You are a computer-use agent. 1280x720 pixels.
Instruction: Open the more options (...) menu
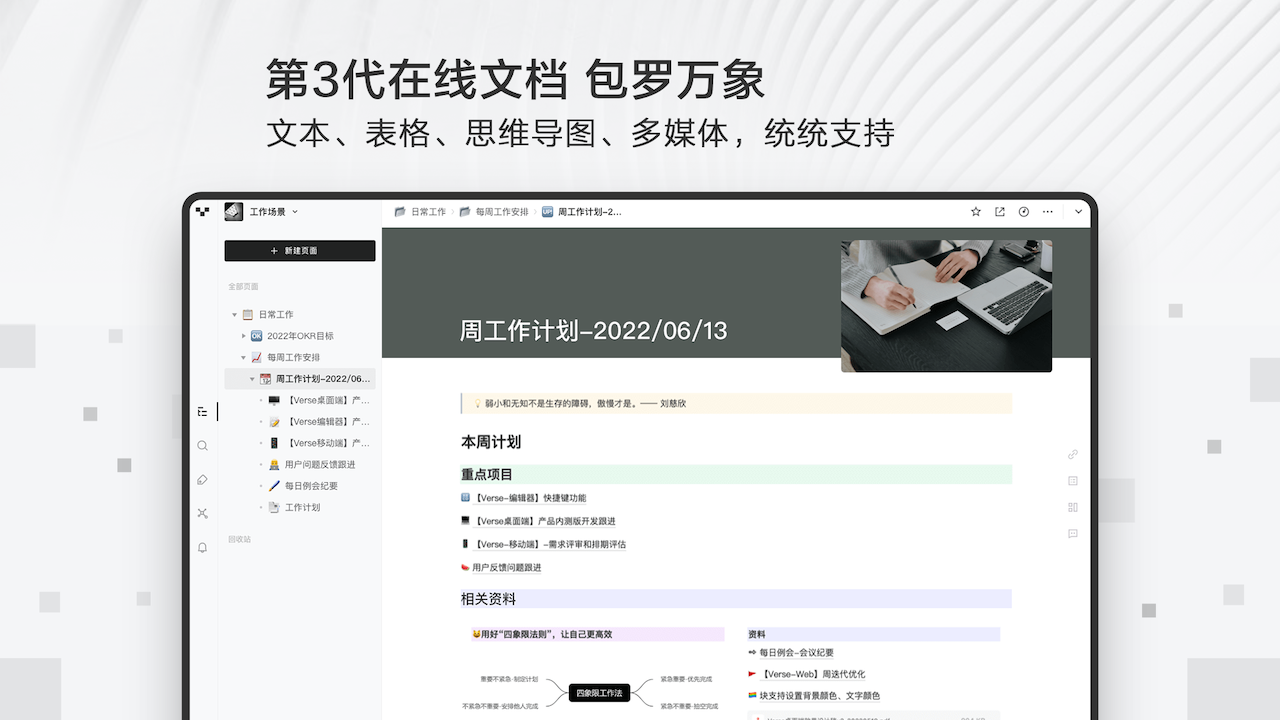point(1047,211)
